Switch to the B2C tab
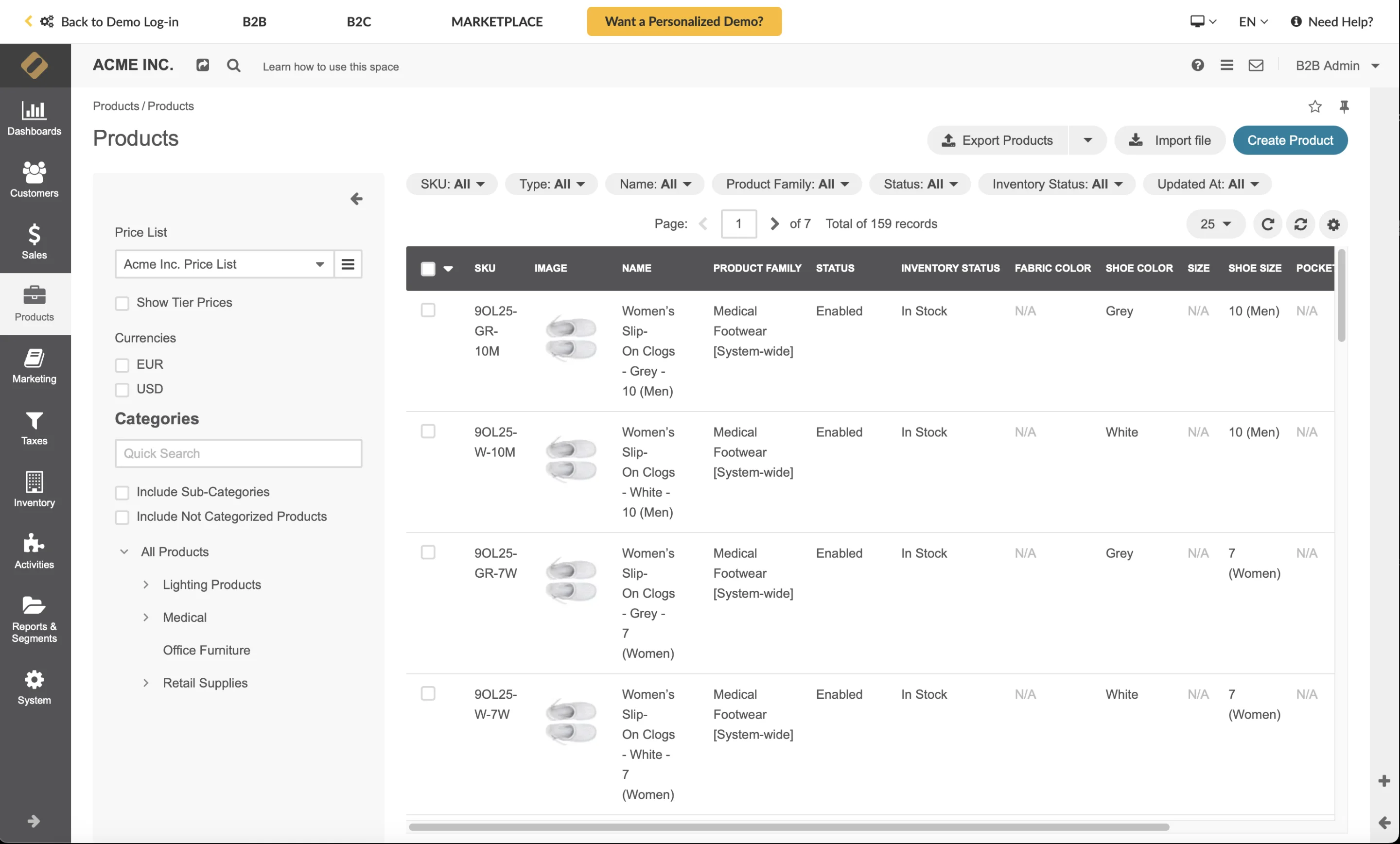The image size is (1400, 844). click(359, 21)
